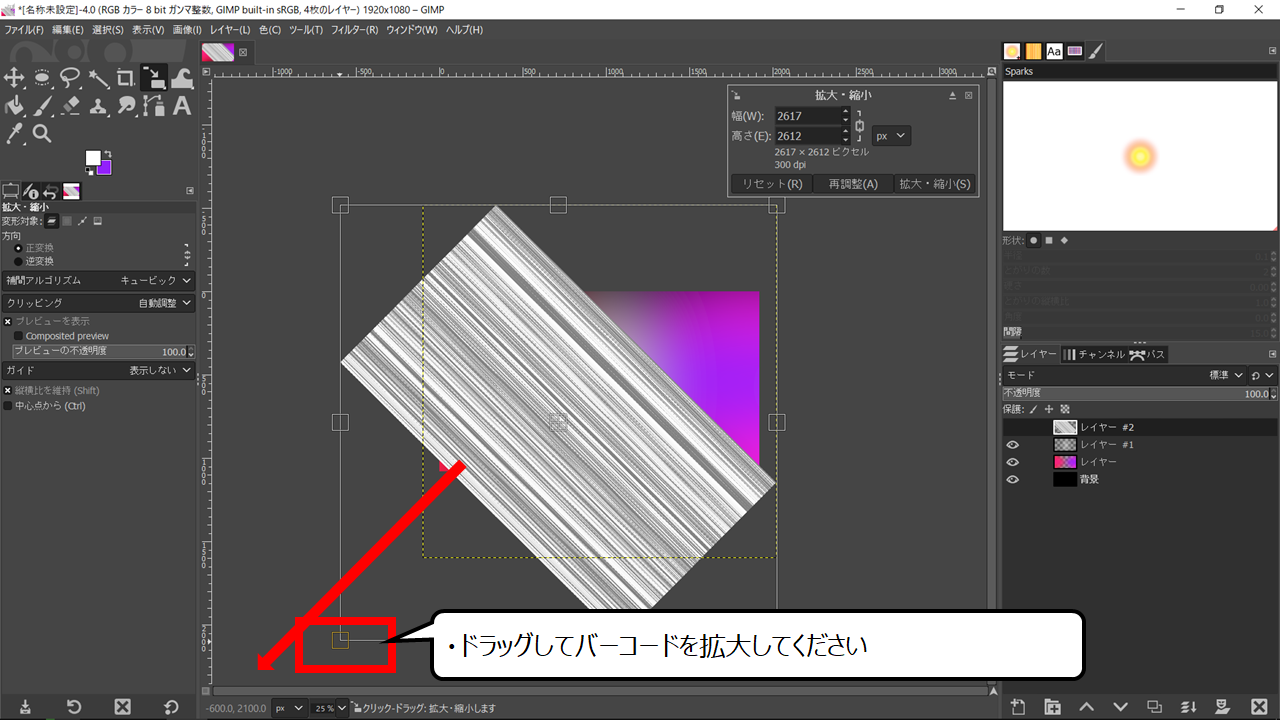This screenshot has width=1280, height=720.
Task: Select the Free Select lasso tool
Action: click(x=70, y=78)
